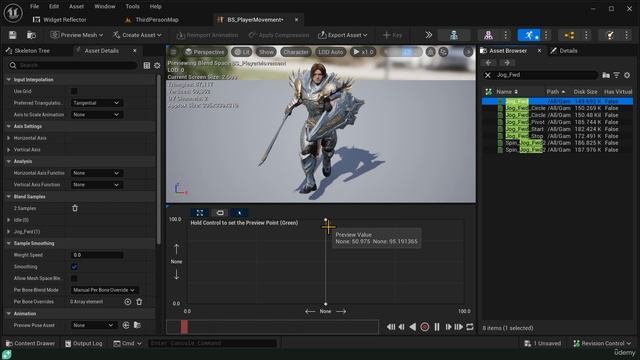The image size is (640, 360).
Task: Switch to Skeleton editor mode icon
Action: click(x=454, y=35)
